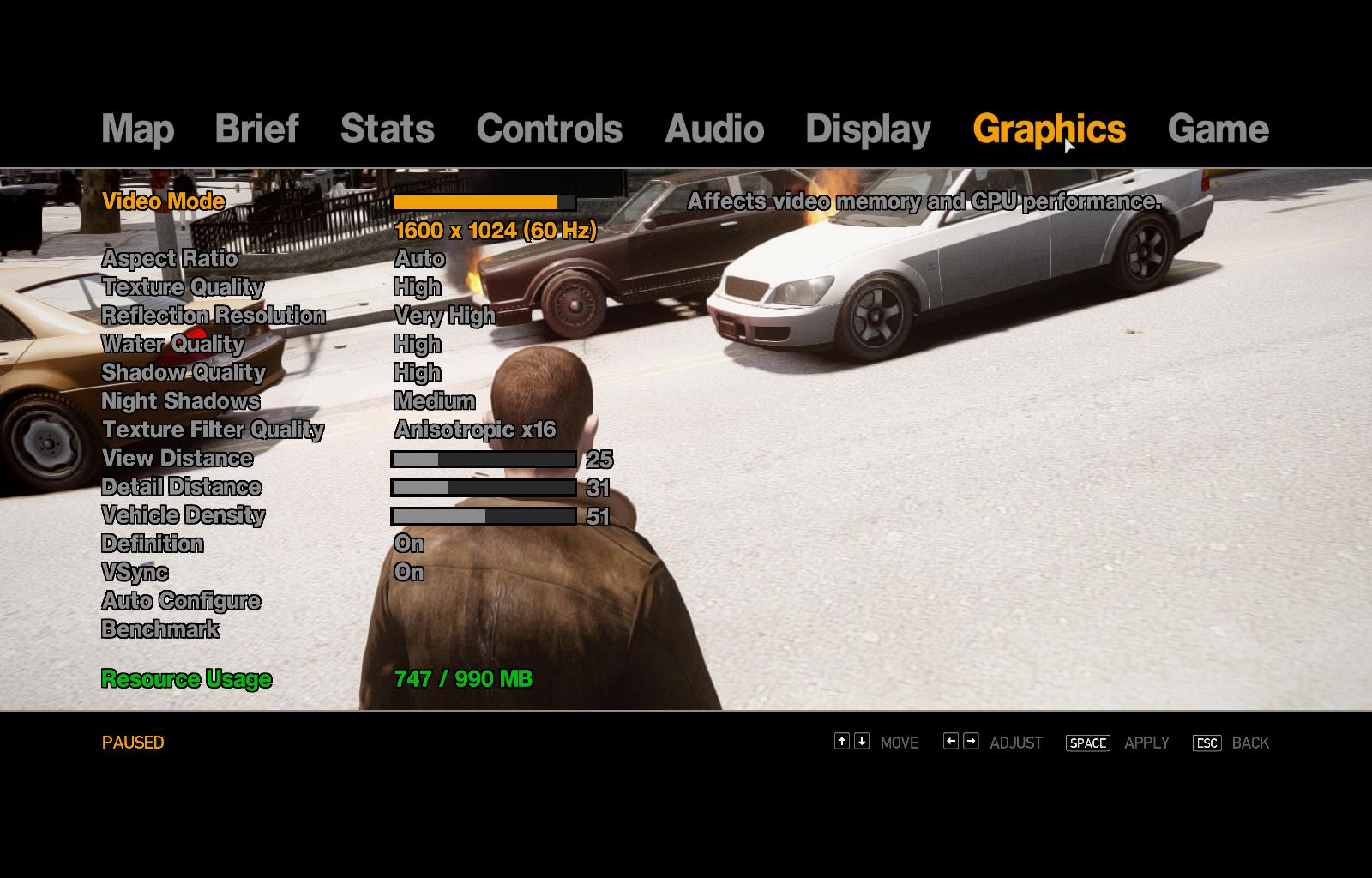1372x878 pixels.
Task: Select Reflection Resolution setting
Action: pyautogui.click(x=214, y=316)
